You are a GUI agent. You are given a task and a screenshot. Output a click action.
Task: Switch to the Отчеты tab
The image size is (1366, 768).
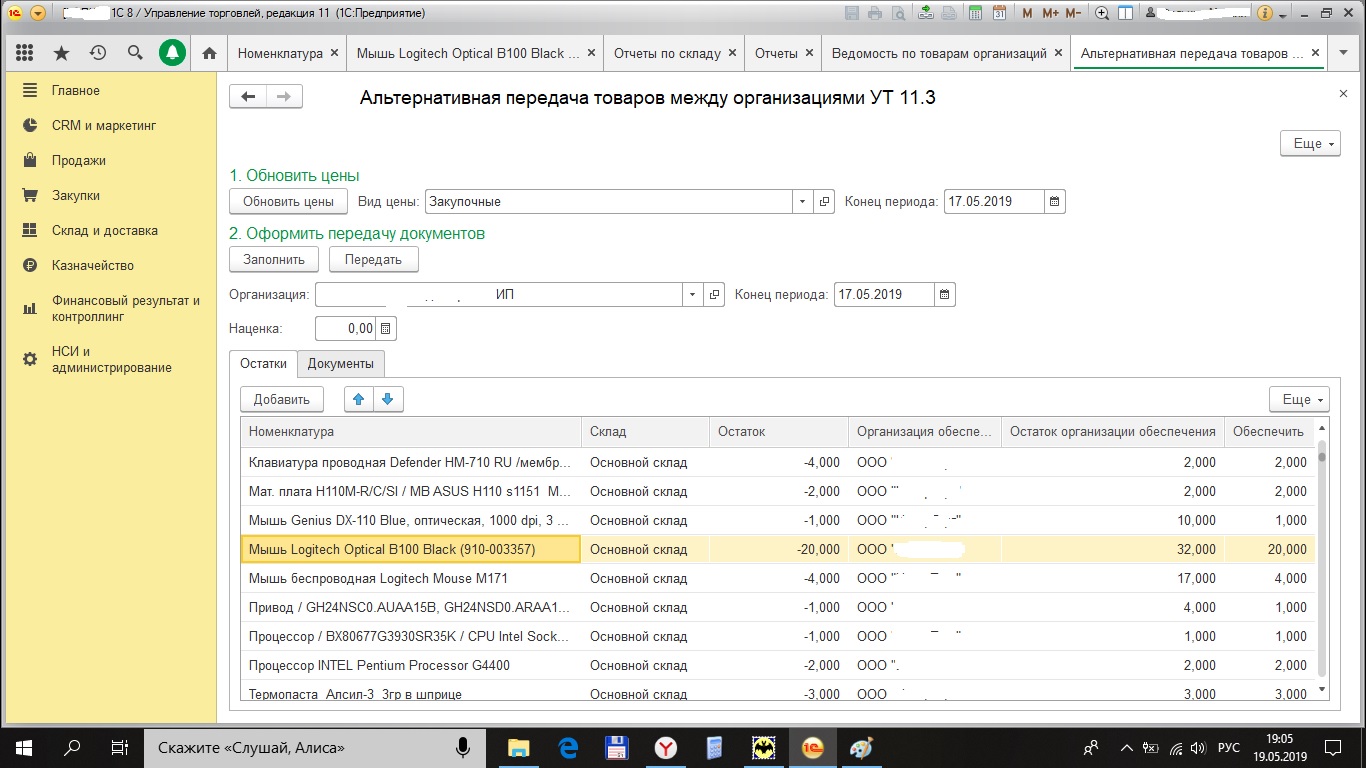pos(776,53)
